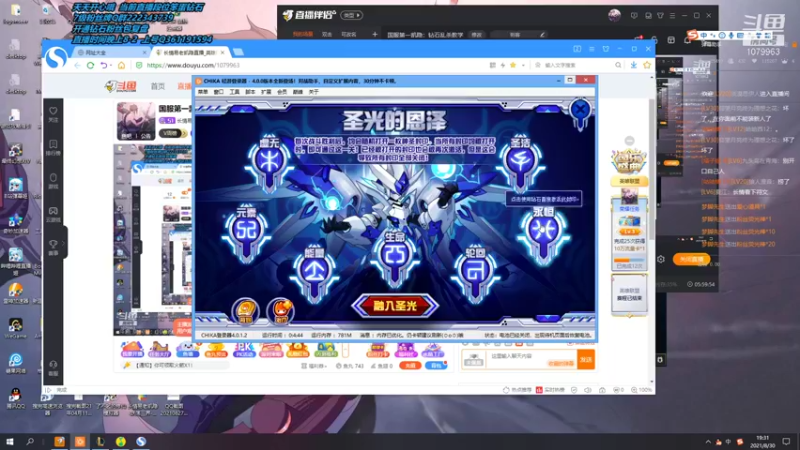Image resolution: width=800 pixels, height=450 pixels.
Task: Open a new browser tab
Action: tap(238, 52)
